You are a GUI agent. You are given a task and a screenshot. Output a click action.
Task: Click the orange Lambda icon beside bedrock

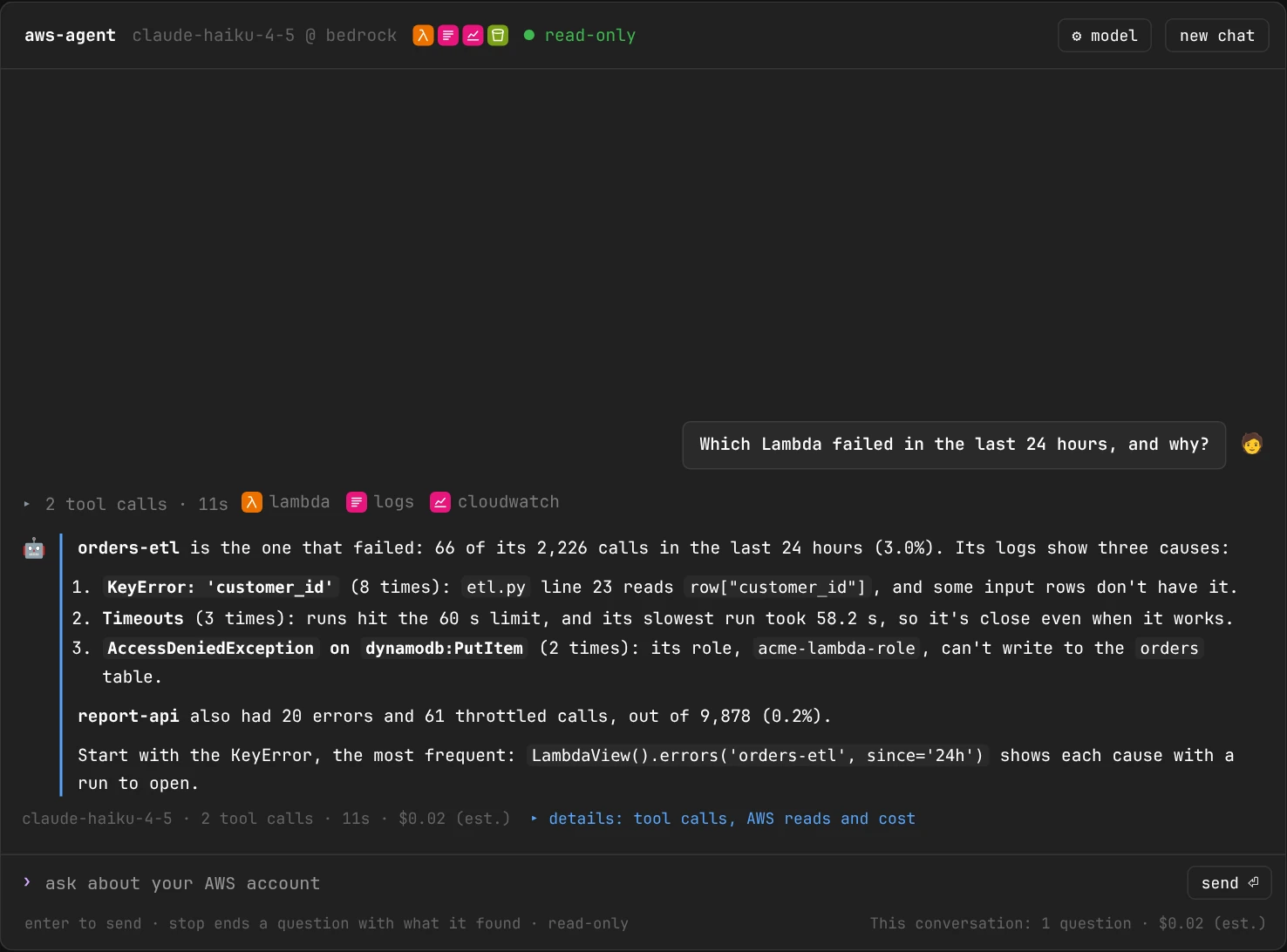[423, 36]
